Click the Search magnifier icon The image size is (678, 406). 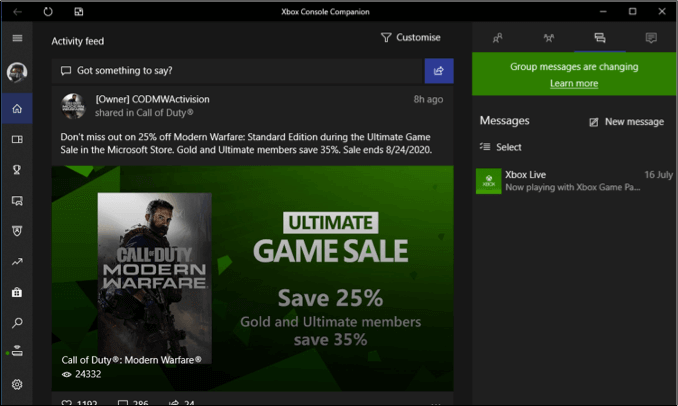coord(17,323)
